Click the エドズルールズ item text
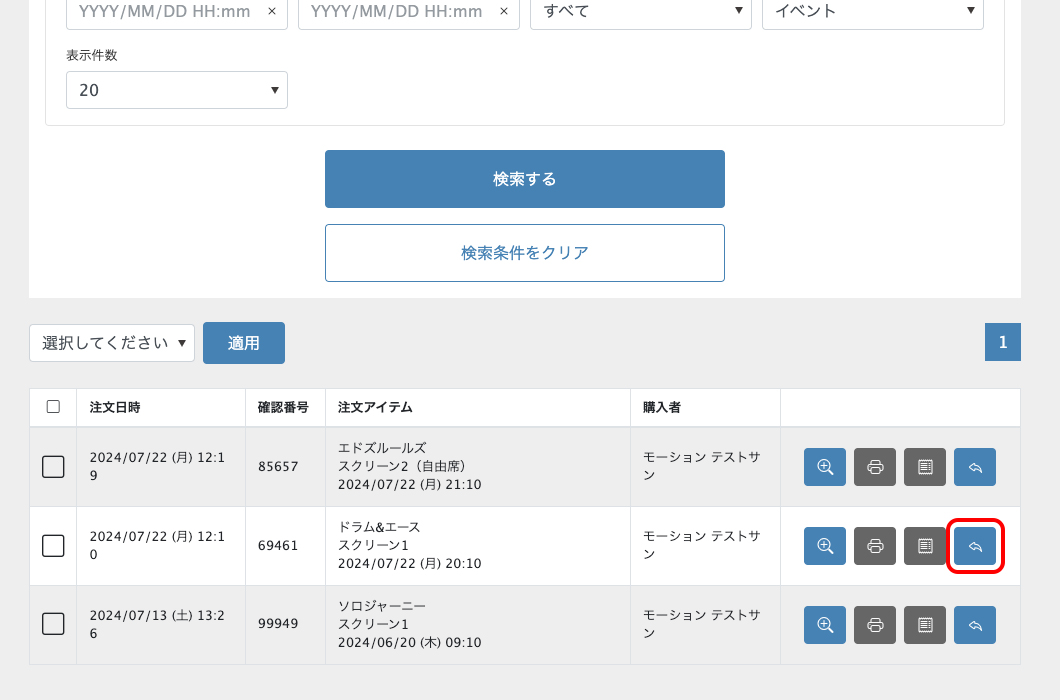This screenshot has height=700, width=1060. [382, 448]
